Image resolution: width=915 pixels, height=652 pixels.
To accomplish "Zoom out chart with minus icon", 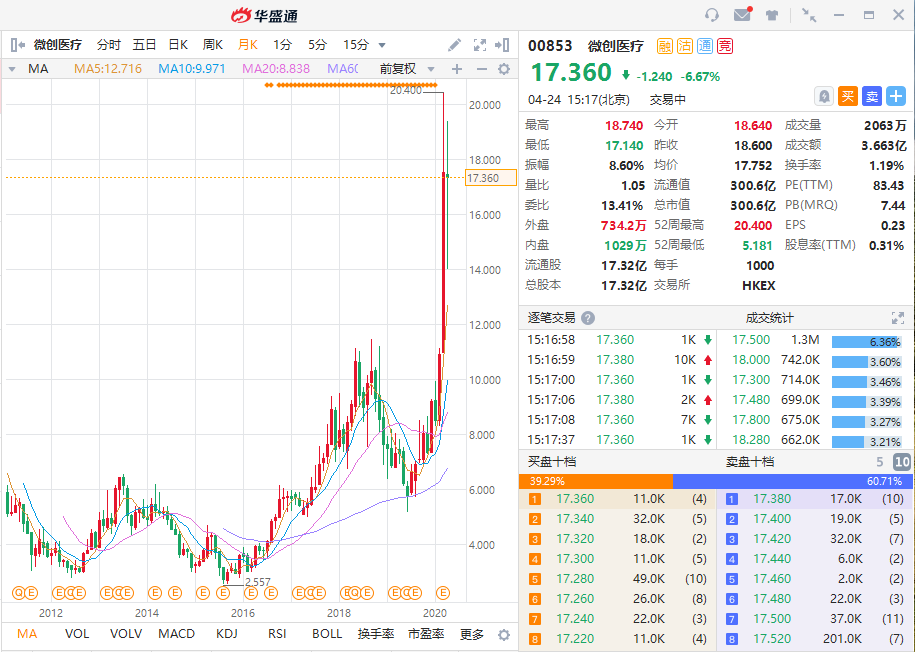I will [481, 69].
